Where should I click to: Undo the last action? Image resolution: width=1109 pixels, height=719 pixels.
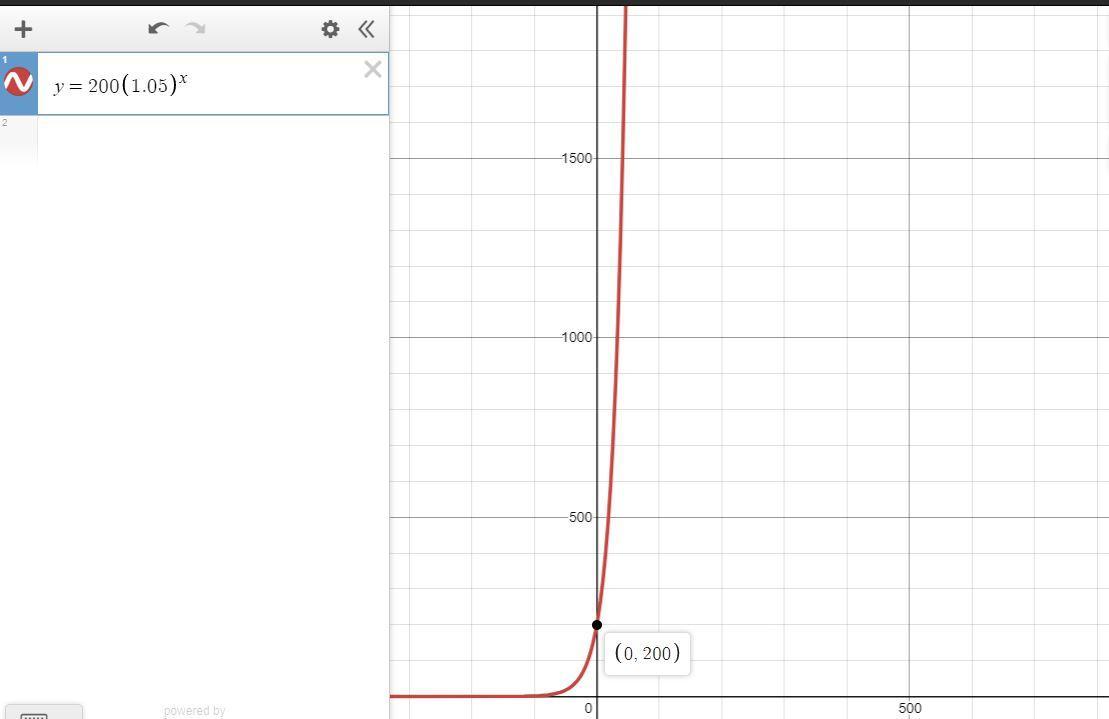(158, 29)
